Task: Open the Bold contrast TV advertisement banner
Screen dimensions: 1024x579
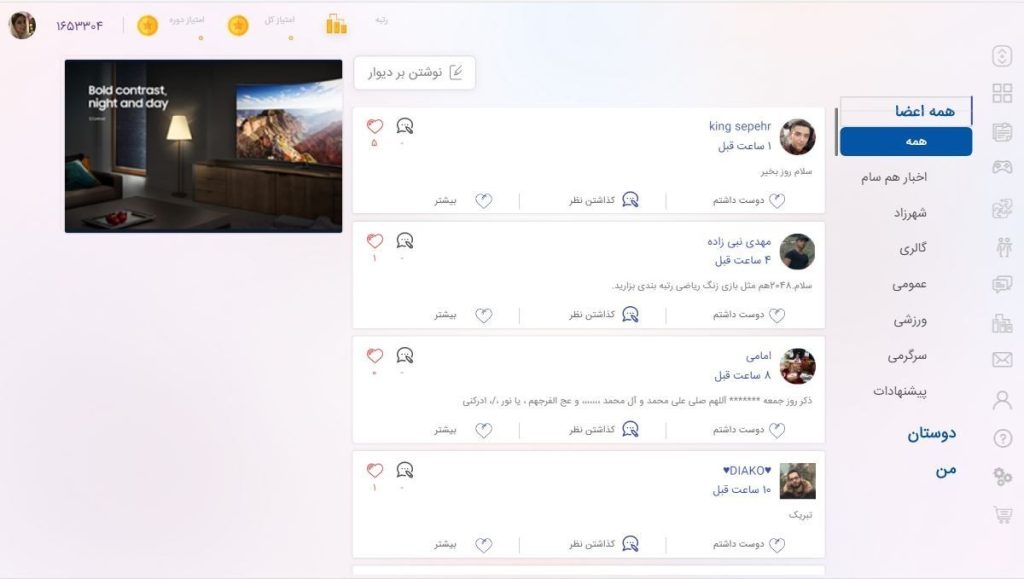Action: pos(203,146)
